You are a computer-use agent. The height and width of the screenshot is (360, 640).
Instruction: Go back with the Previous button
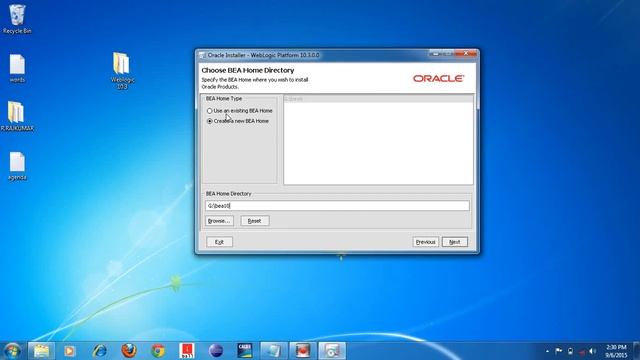(x=425, y=242)
